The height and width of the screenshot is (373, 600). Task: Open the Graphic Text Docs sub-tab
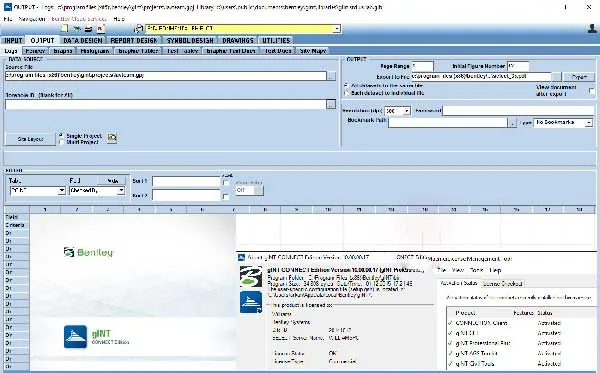(x=231, y=50)
